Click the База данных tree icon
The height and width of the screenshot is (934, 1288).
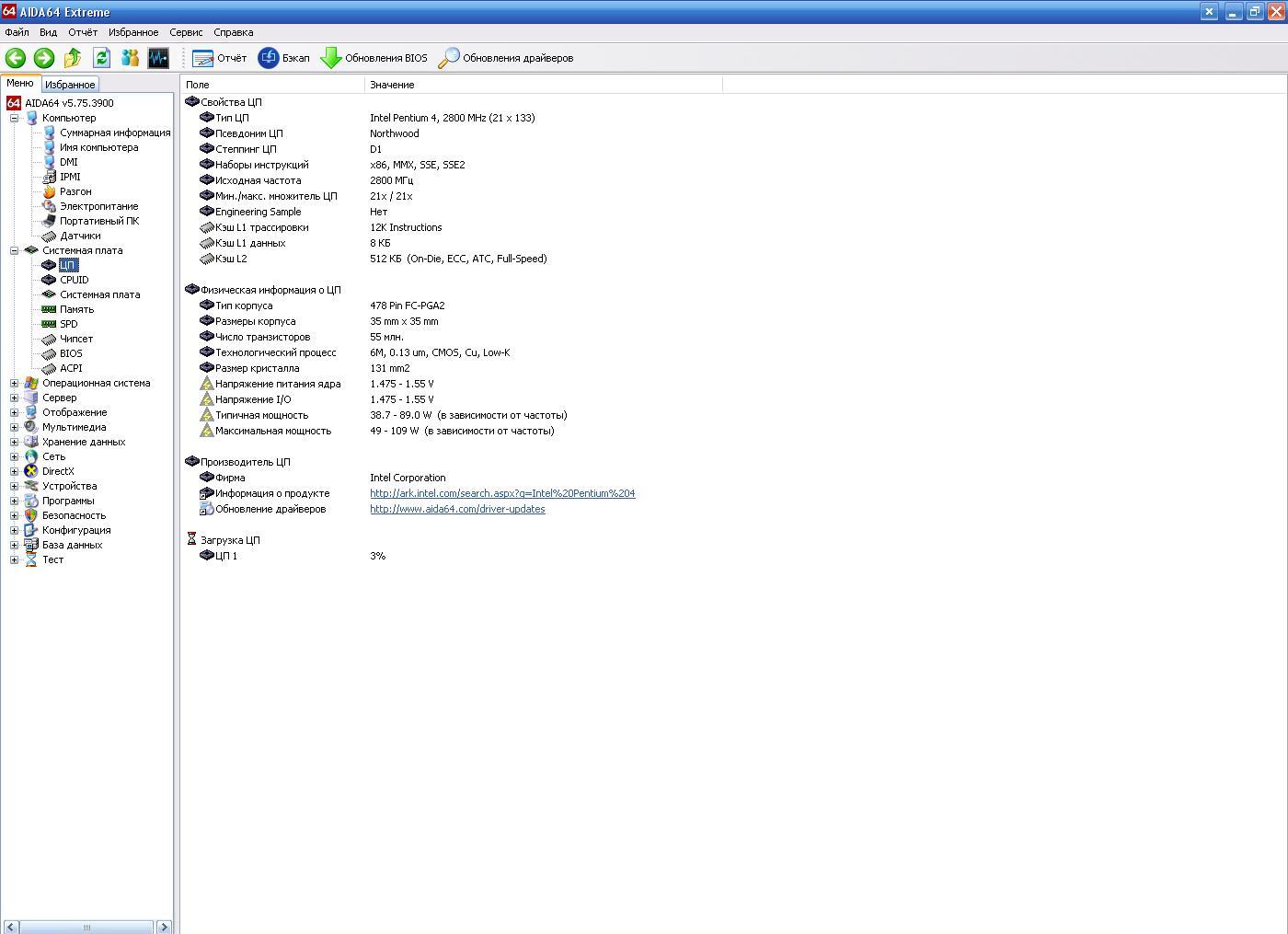tap(31, 545)
